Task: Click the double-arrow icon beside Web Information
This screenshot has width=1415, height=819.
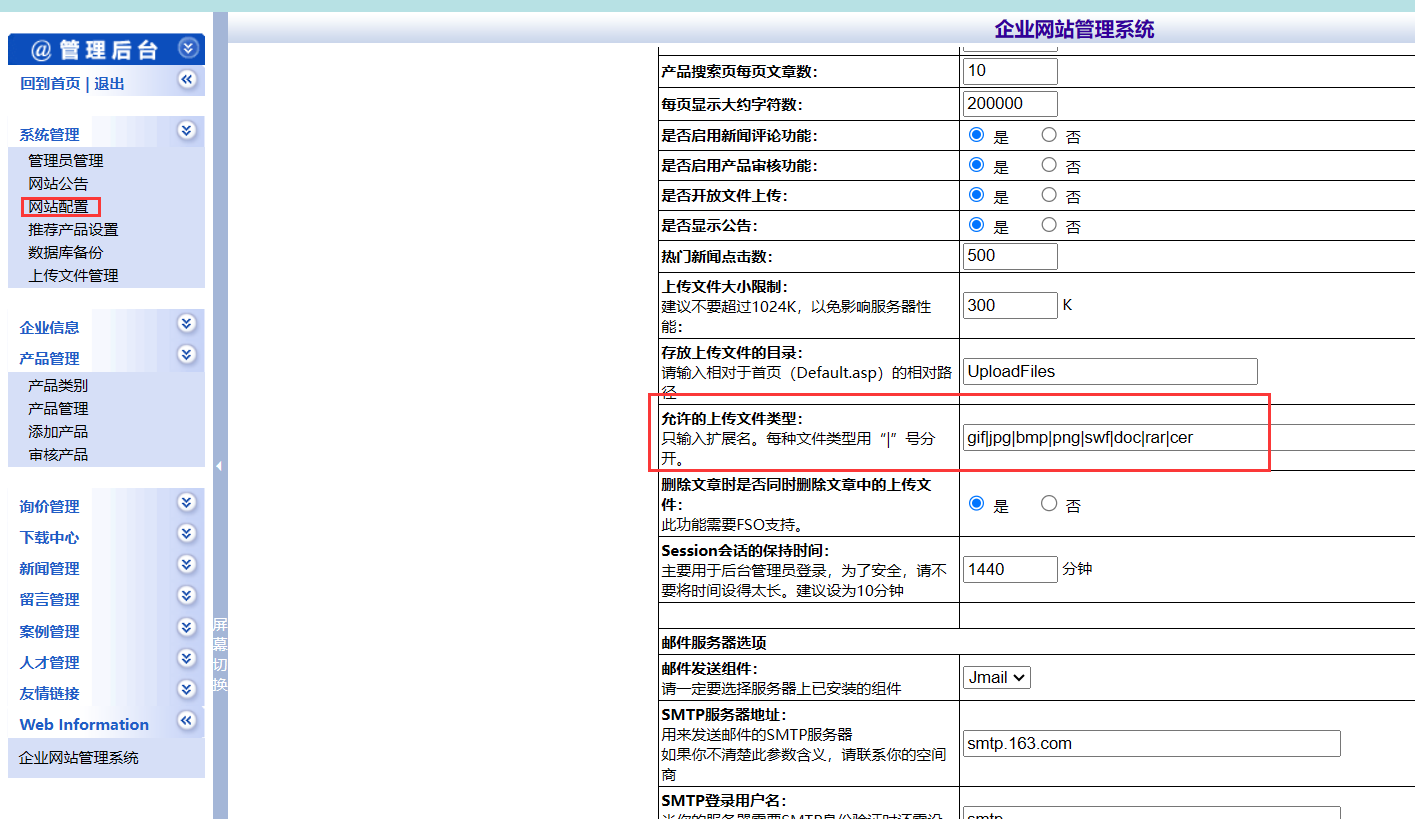Action: 187,720
